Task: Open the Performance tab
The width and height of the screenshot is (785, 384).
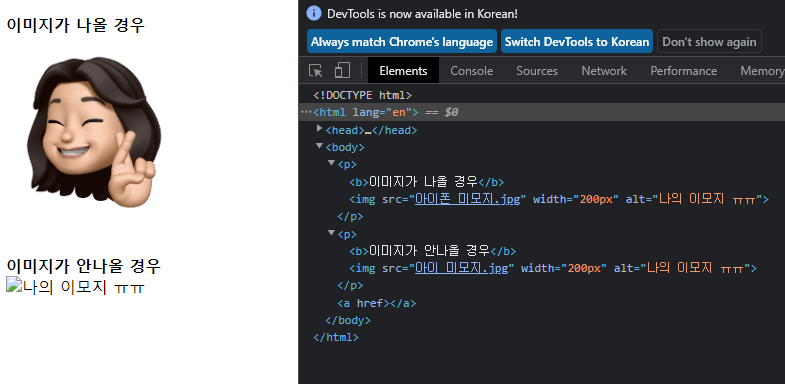Action: click(x=683, y=71)
